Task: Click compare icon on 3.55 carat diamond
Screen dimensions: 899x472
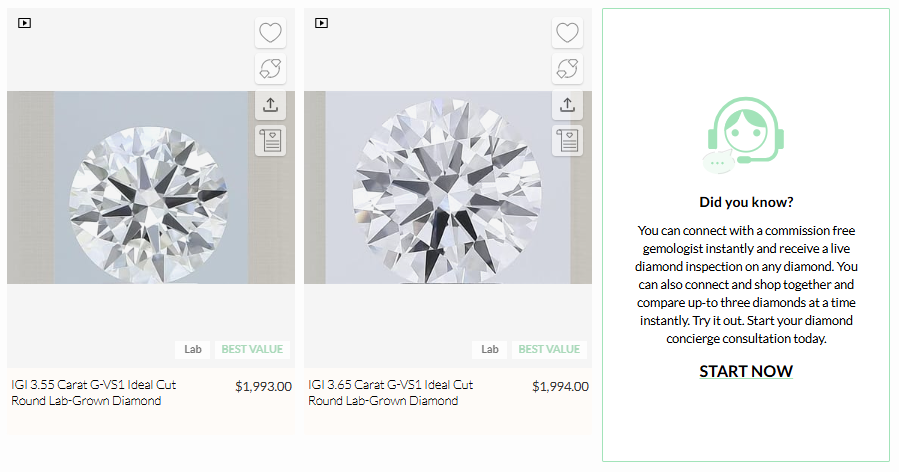Action: coord(270,69)
